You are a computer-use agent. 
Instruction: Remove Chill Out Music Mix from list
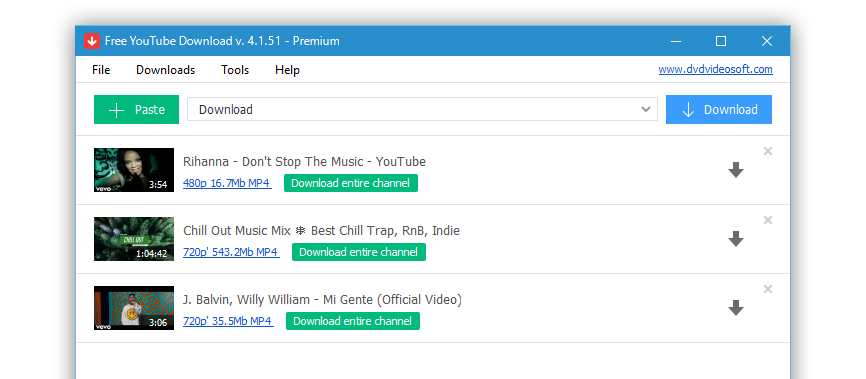point(768,220)
